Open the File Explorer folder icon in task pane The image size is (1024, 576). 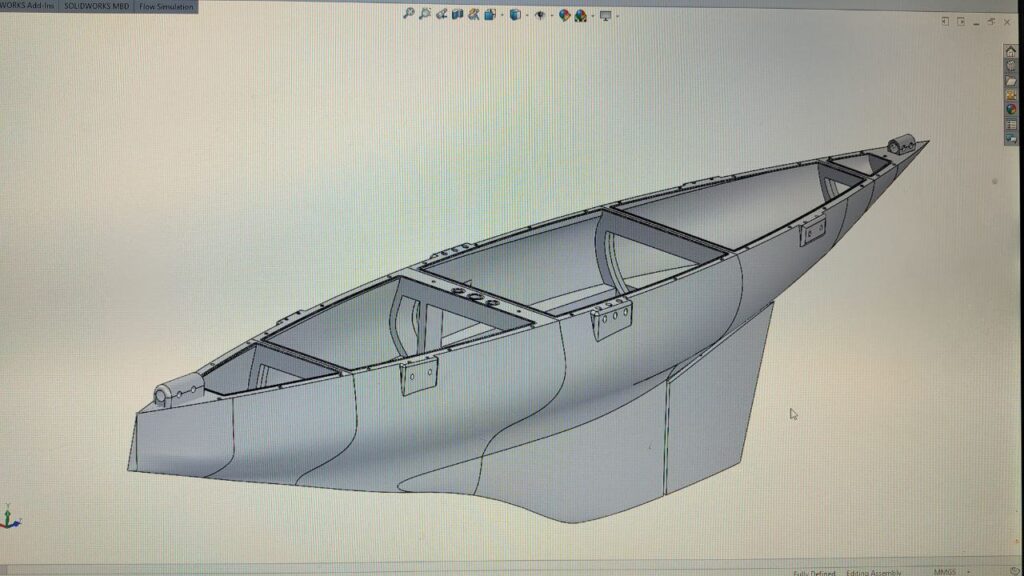coord(1011,81)
